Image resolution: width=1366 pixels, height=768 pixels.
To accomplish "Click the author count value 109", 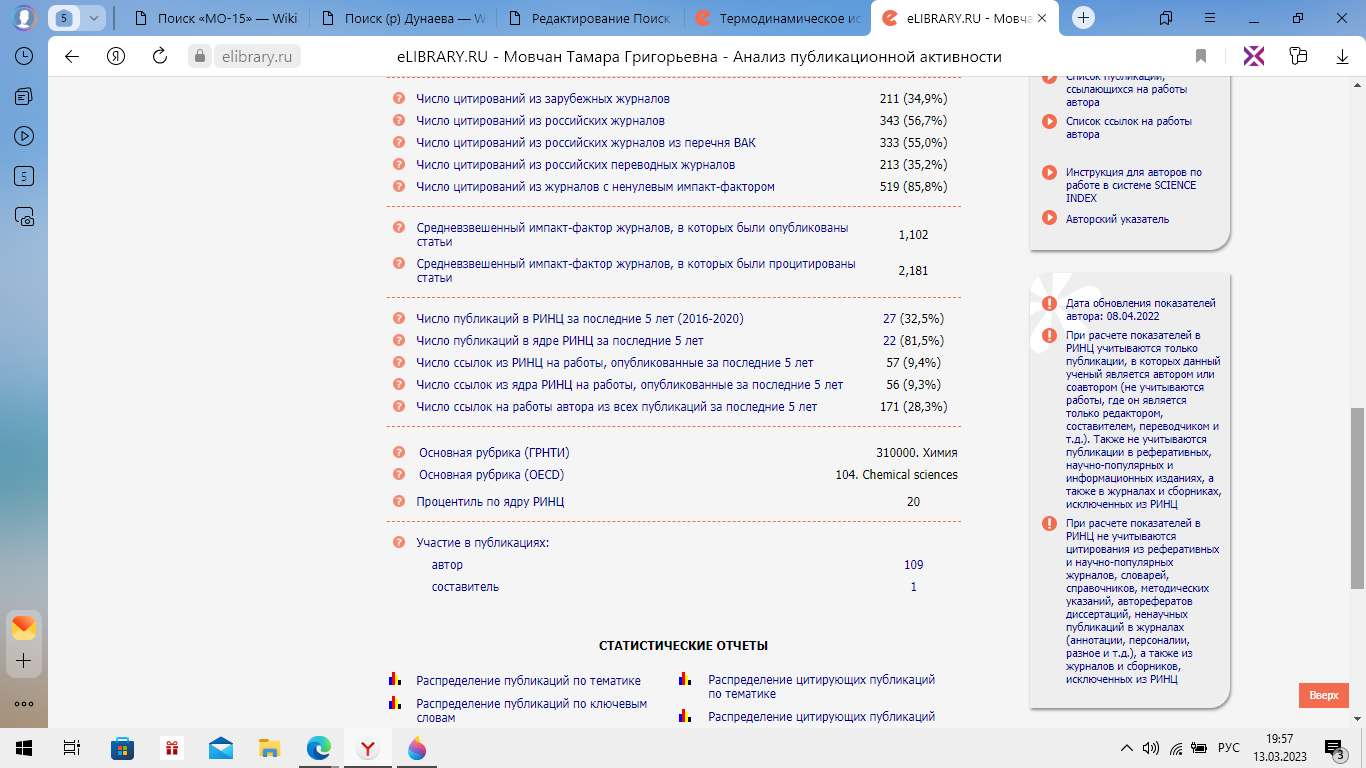I will click(x=913, y=565).
